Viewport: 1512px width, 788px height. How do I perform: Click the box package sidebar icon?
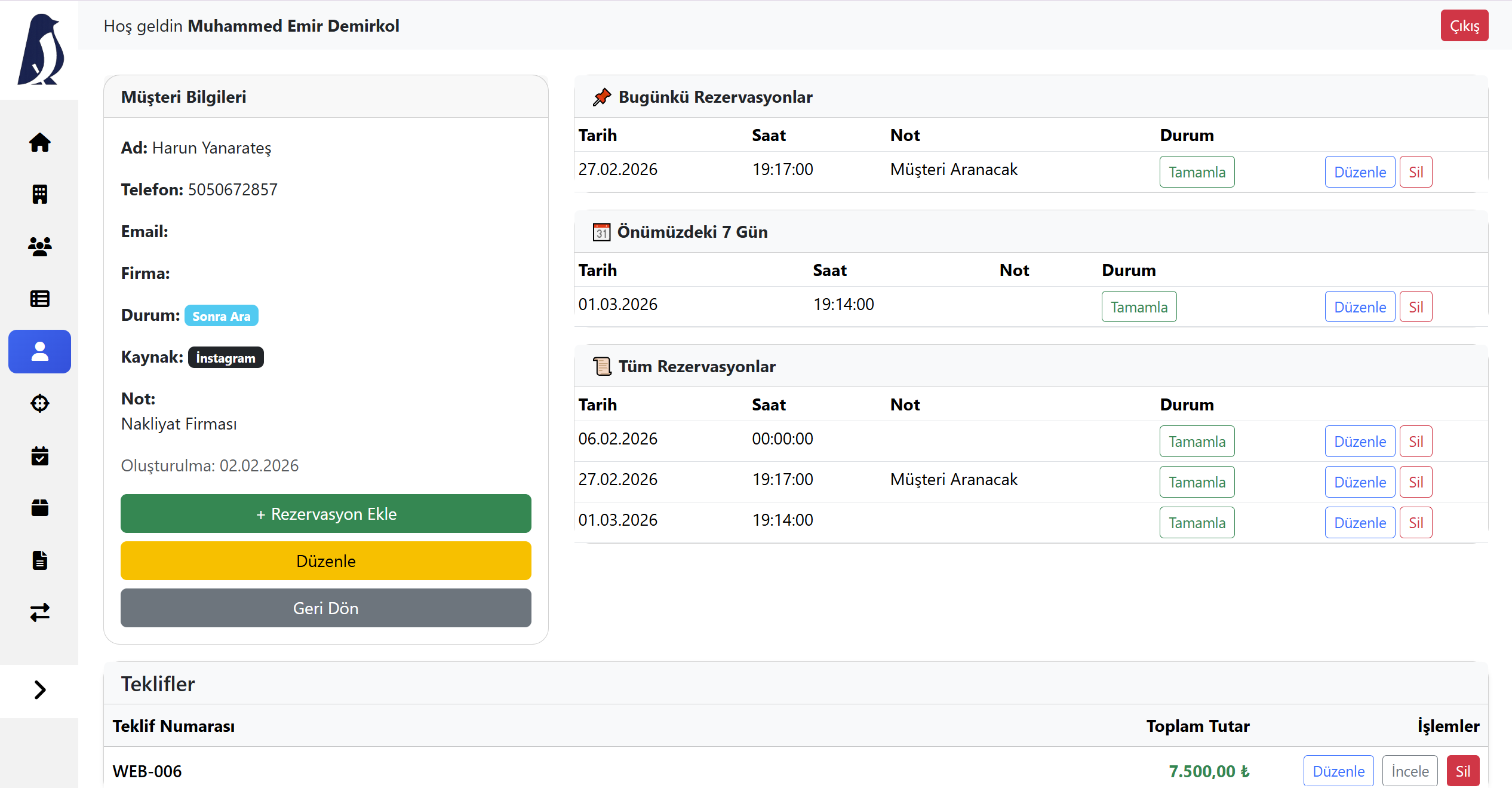[39, 508]
